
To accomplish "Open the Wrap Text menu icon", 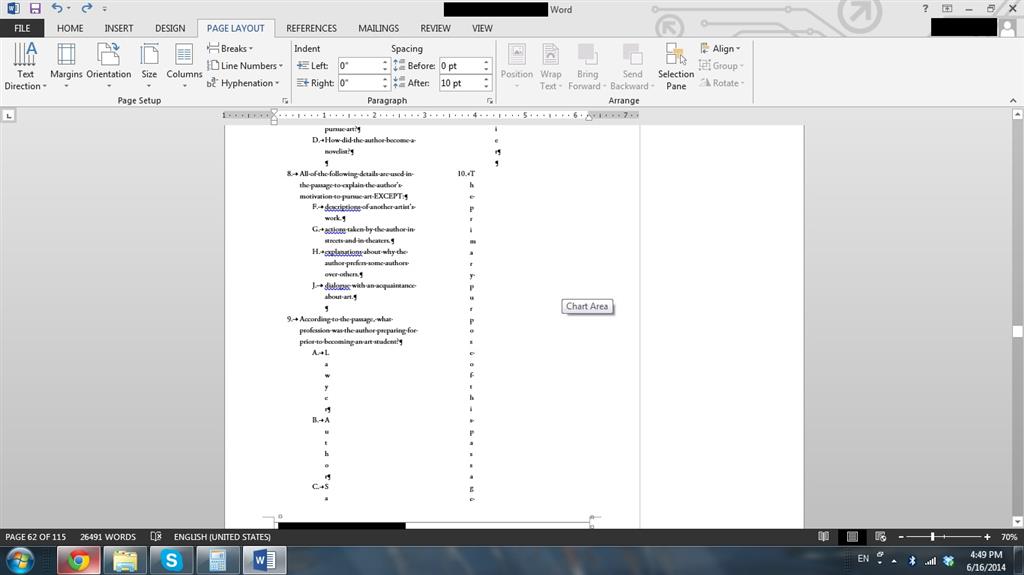I will coord(551,55).
